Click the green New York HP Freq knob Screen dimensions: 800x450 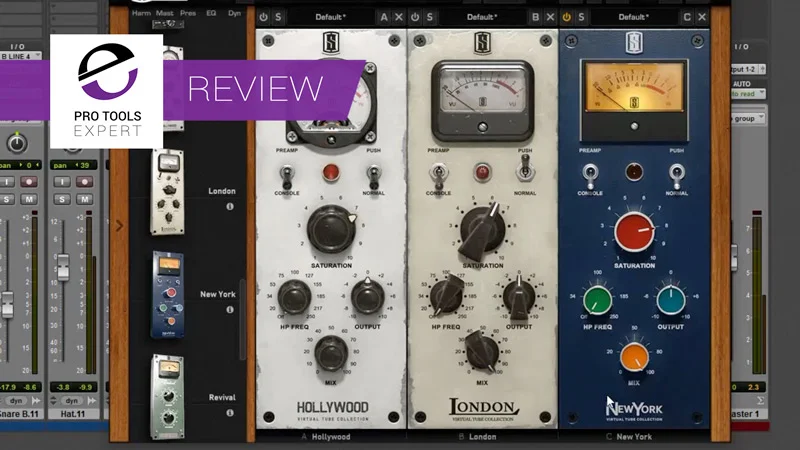pos(597,301)
